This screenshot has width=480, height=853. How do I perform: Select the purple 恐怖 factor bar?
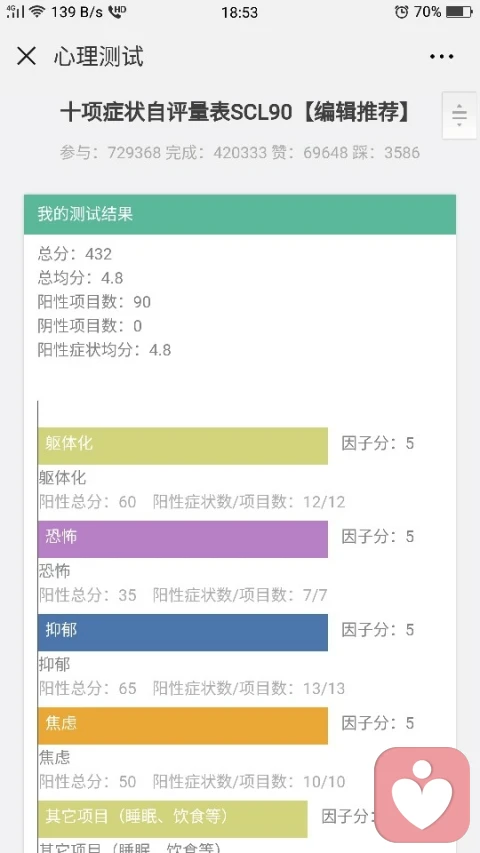tap(183, 539)
